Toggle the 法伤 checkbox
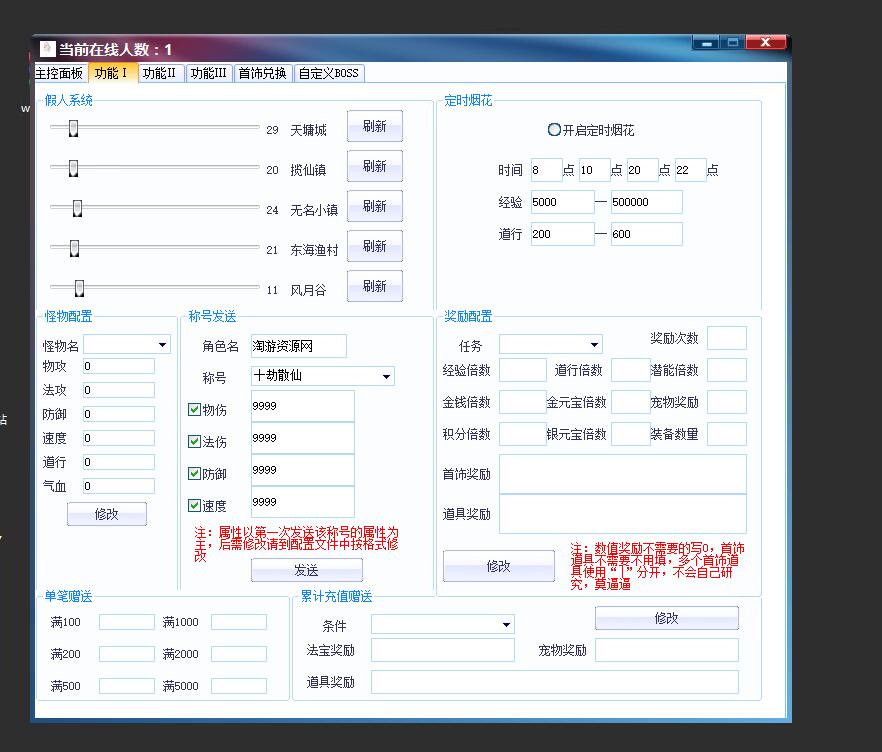This screenshot has height=752, width=882. tap(195, 441)
